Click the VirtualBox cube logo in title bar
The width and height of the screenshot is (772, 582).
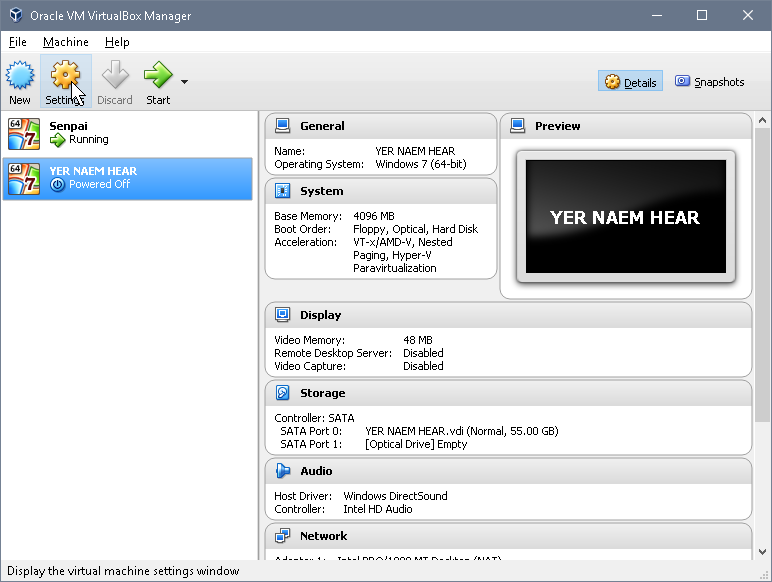tap(16, 15)
